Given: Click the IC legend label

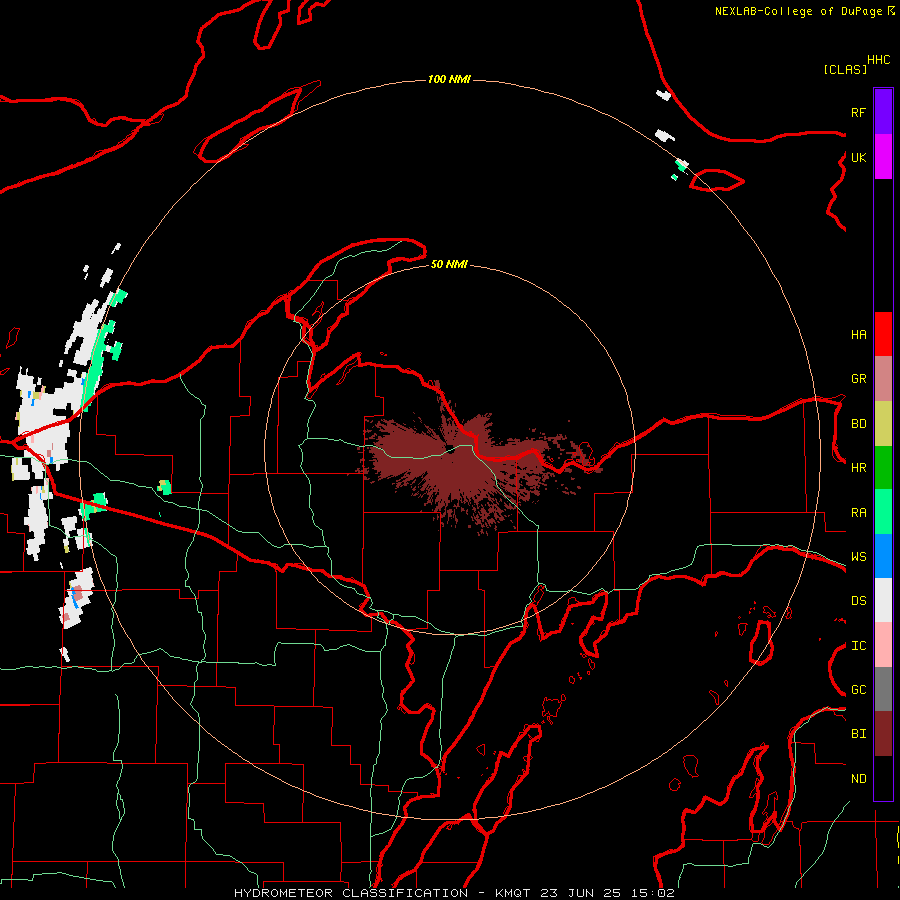Looking at the screenshot, I should 858,646.
